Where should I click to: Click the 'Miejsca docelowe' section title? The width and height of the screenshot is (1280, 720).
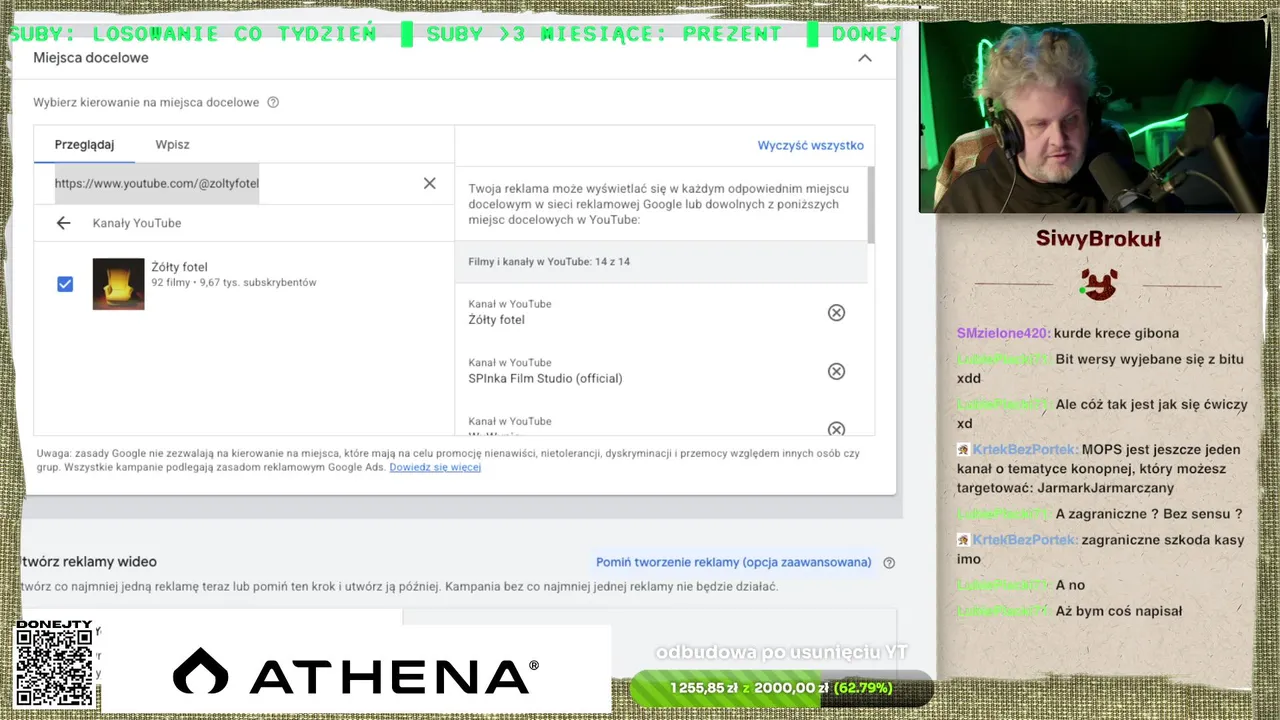(x=91, y=58)
